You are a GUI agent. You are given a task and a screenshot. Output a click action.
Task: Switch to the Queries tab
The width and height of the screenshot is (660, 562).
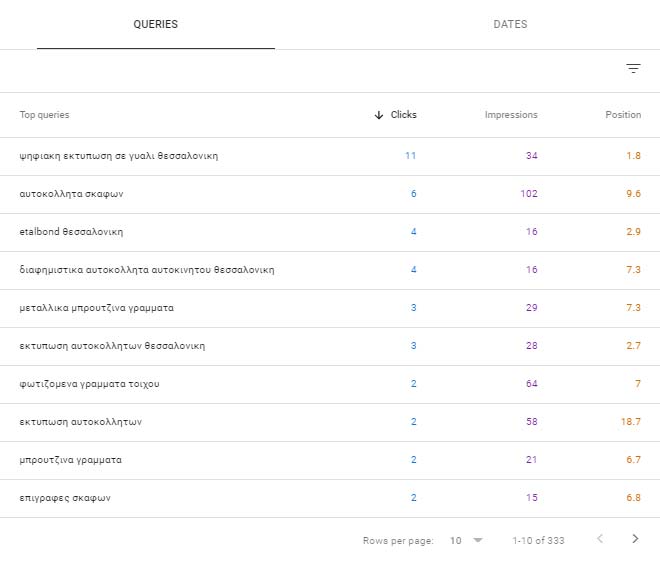155,25
